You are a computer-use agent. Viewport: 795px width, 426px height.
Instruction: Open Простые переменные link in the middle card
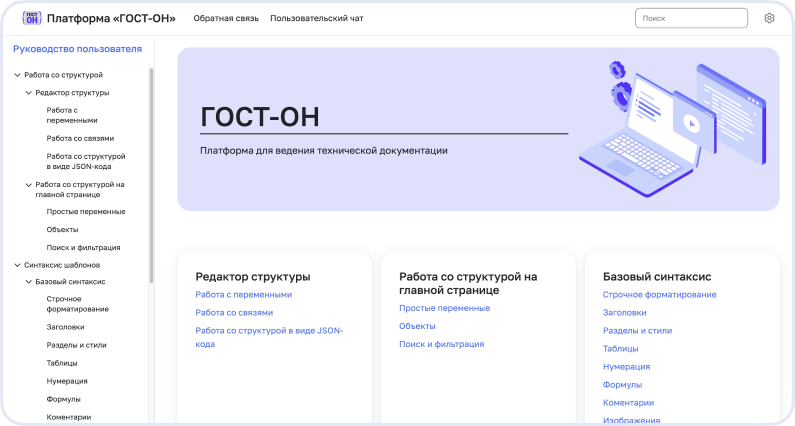(445, 308)
